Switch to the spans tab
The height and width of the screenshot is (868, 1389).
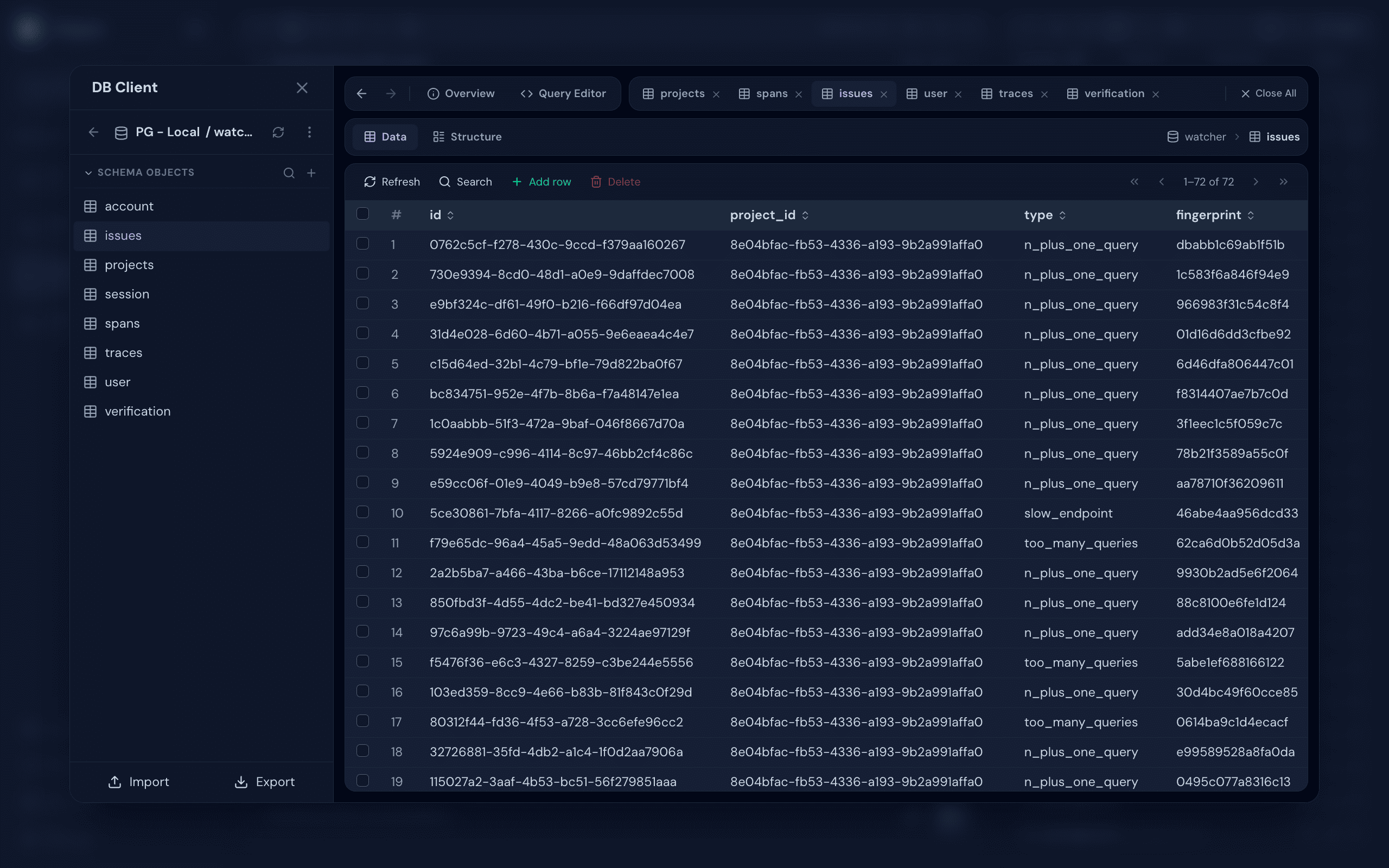coord(763,93)
